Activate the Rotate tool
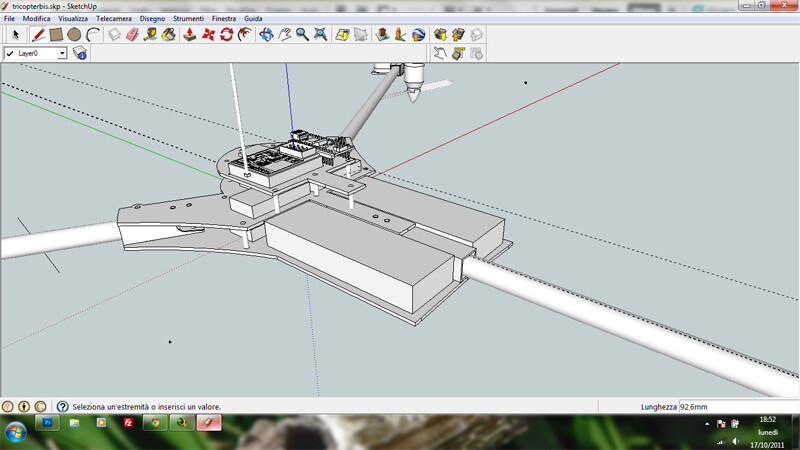Viewport: 800px width, 450px height. tap(227, 35)
